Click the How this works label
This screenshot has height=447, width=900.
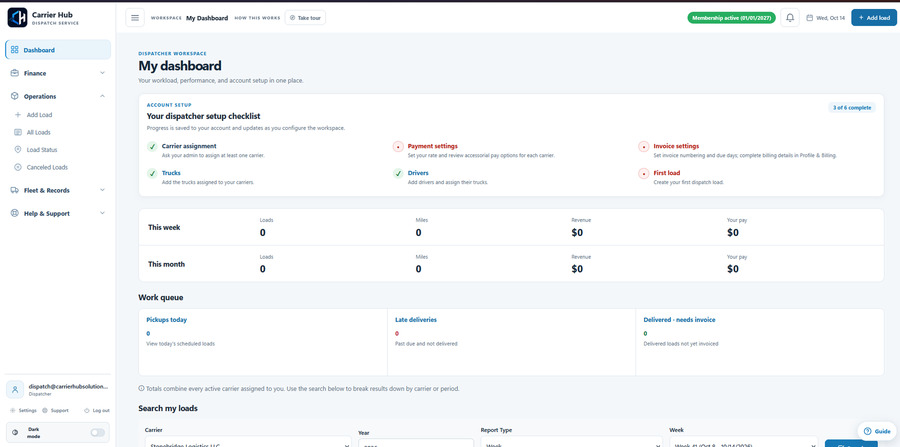(x=257, y=18)
